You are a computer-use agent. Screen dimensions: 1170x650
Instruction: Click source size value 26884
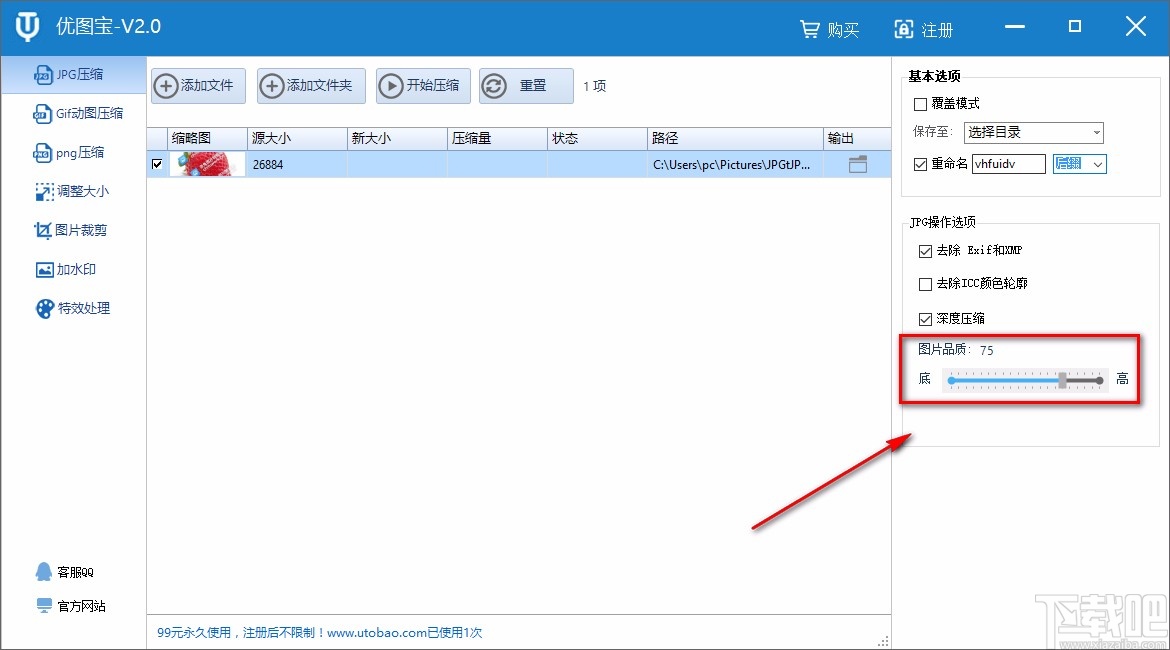point(268,165)
